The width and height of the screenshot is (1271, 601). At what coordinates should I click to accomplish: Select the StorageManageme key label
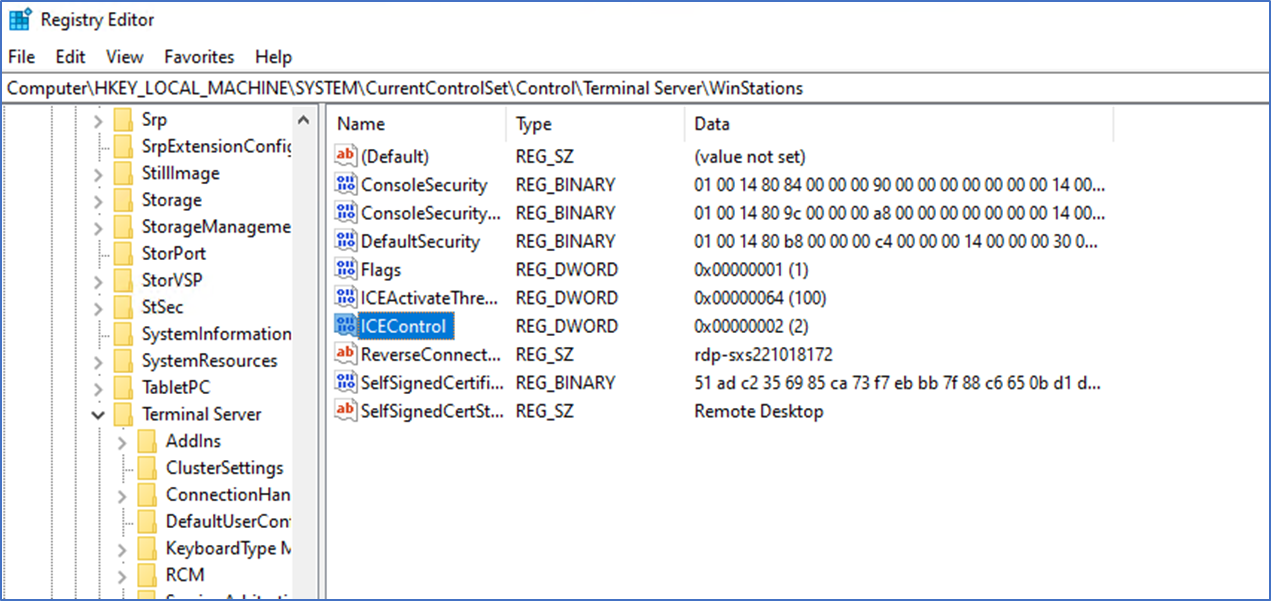pyautogui.click(x=216, y=227)
